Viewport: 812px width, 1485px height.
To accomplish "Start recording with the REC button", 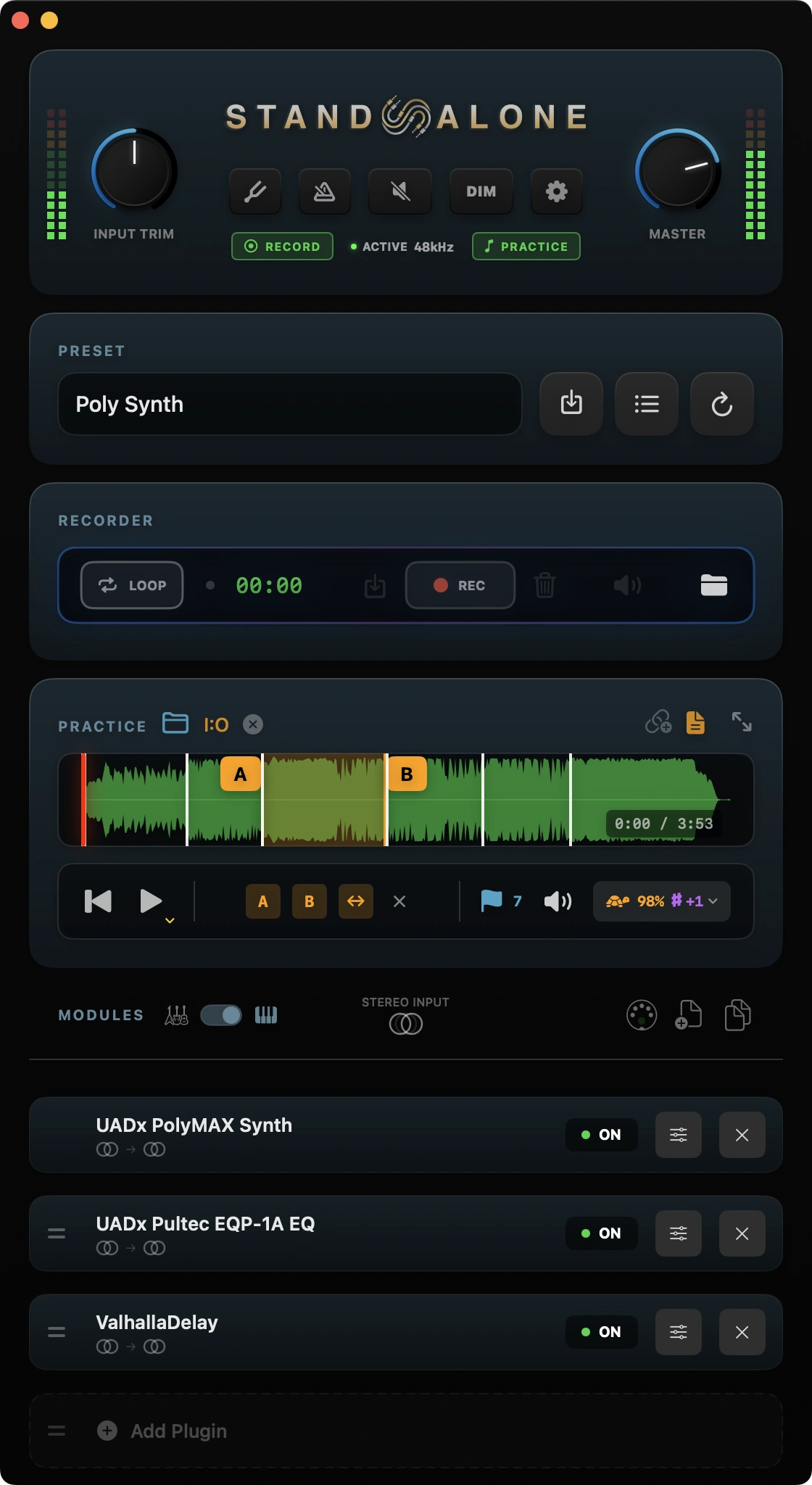I will pos(460,585).
